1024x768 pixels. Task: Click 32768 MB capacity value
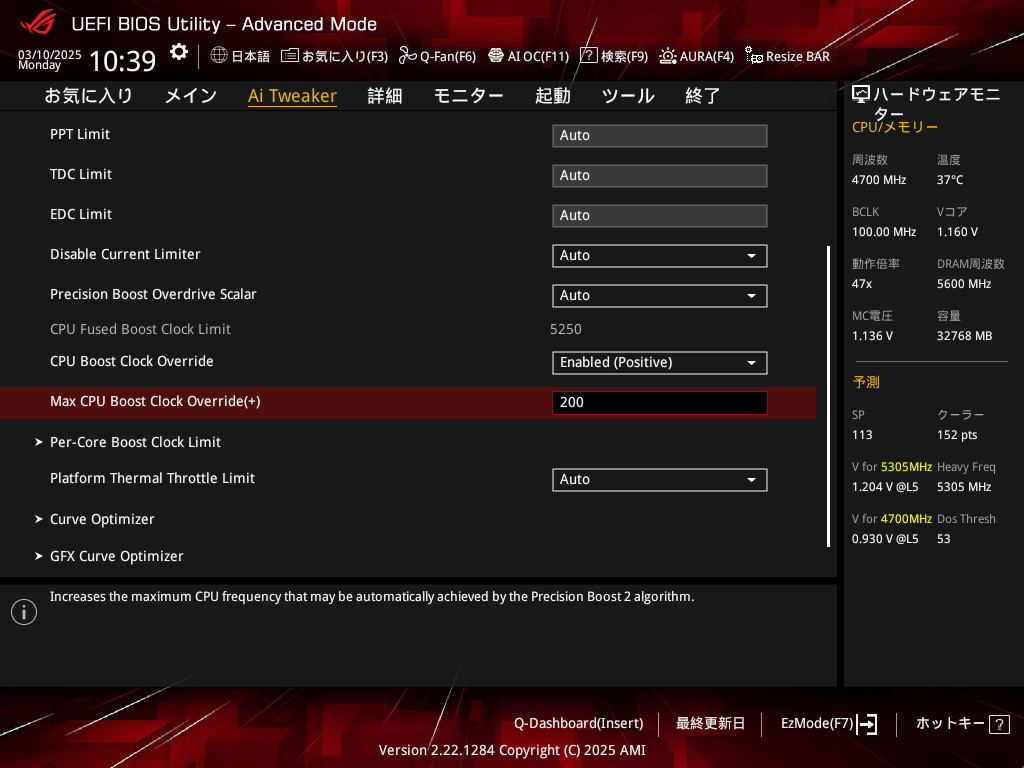pyautogui.click(x=965, y=336)
